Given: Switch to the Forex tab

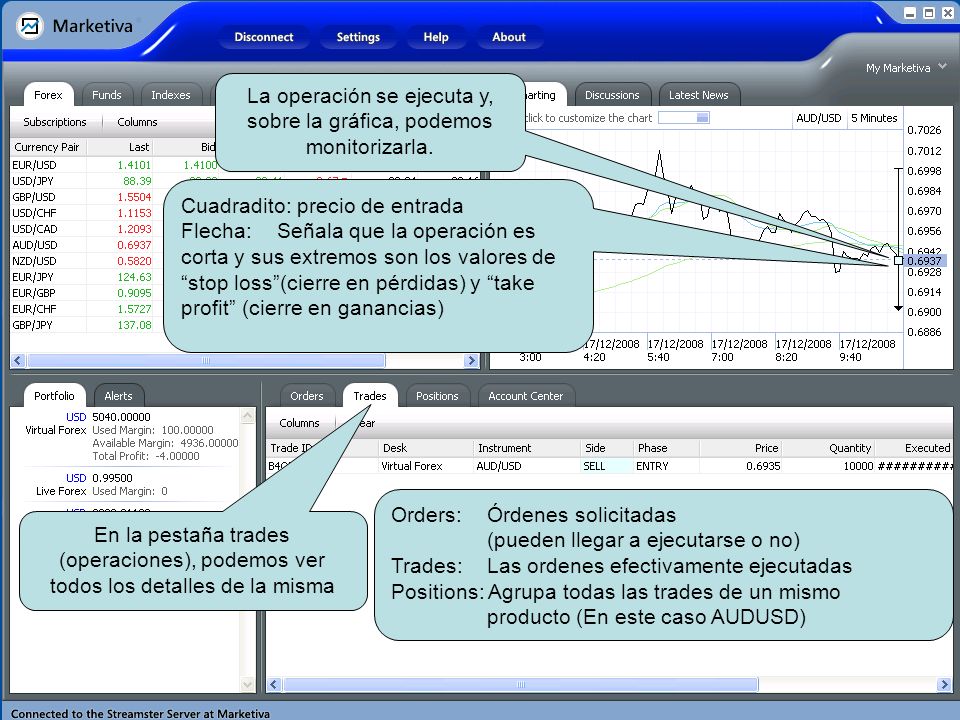Looking at the screenshot, I should [x=48, y=95].
